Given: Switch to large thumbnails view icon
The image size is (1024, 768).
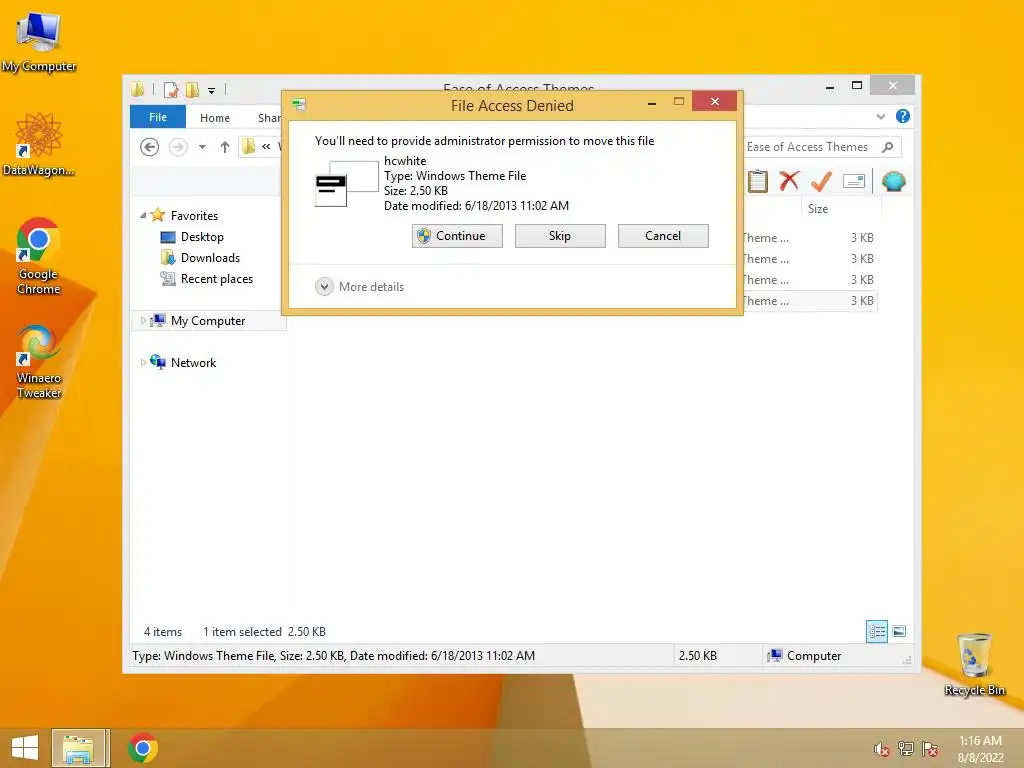Looking at the screenshot, I should point(899,631).
